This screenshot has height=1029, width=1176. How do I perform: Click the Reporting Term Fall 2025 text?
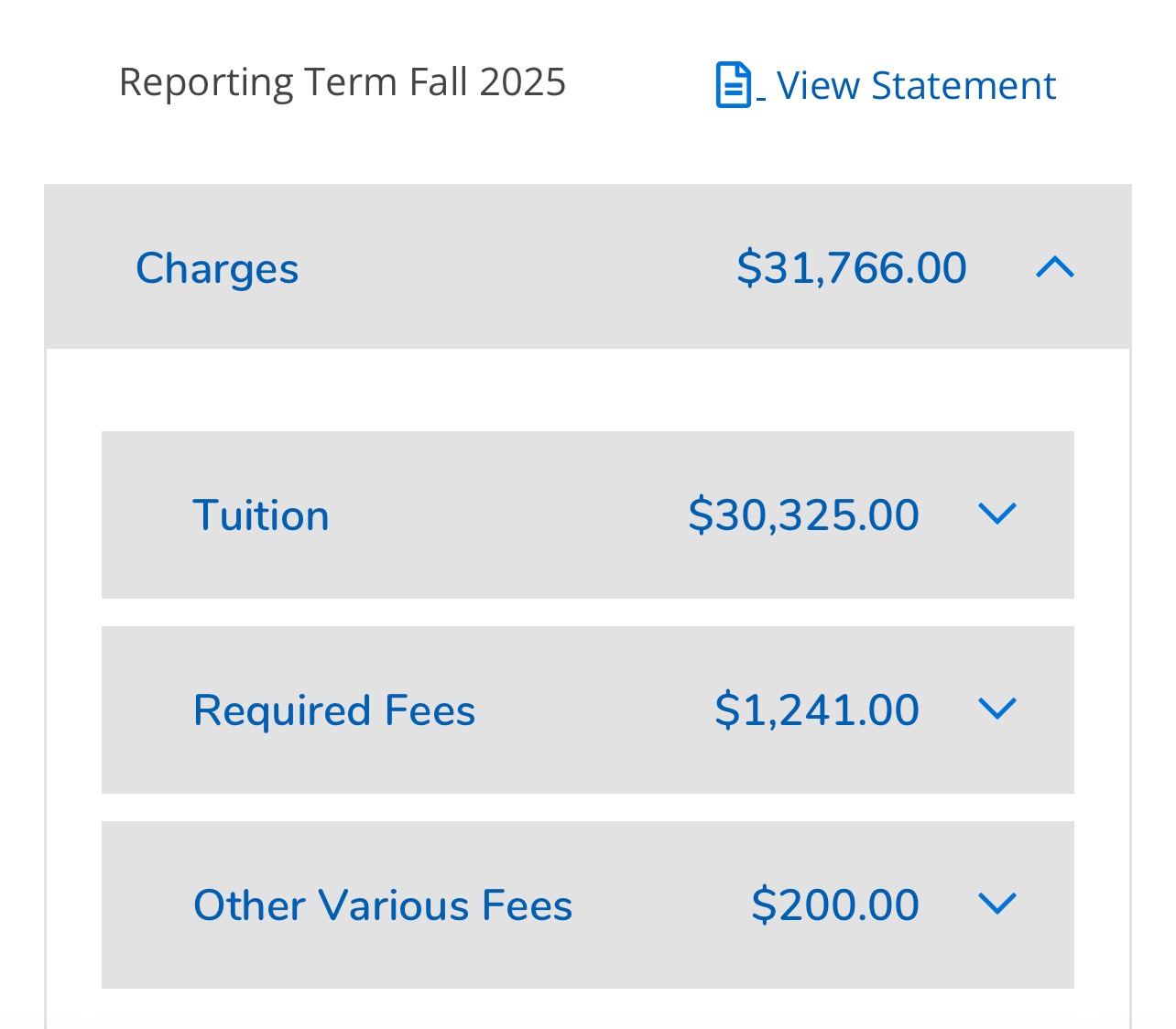[x=343, y=82]
